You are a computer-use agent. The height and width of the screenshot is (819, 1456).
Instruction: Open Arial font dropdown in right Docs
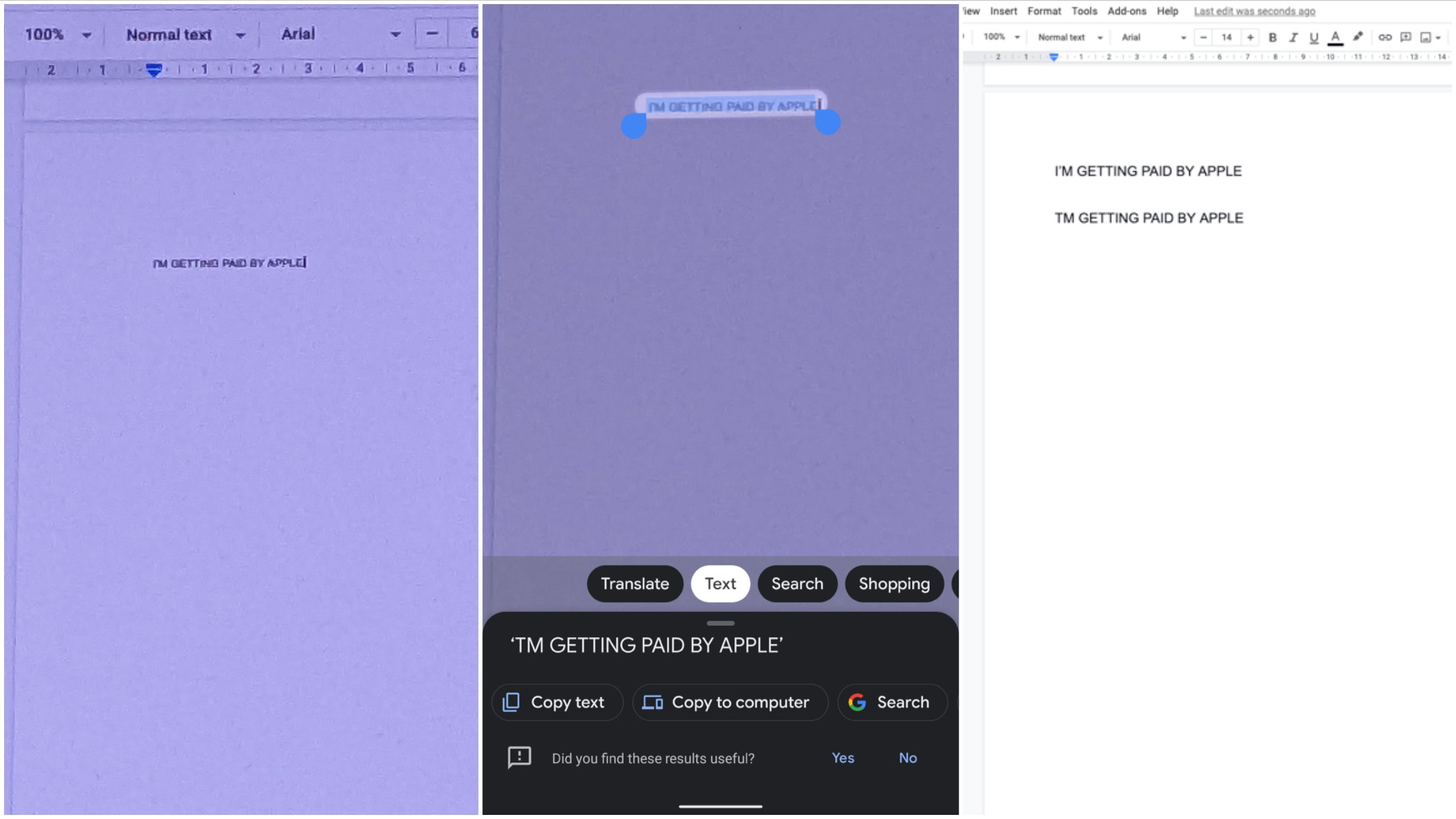[1153, 37]
